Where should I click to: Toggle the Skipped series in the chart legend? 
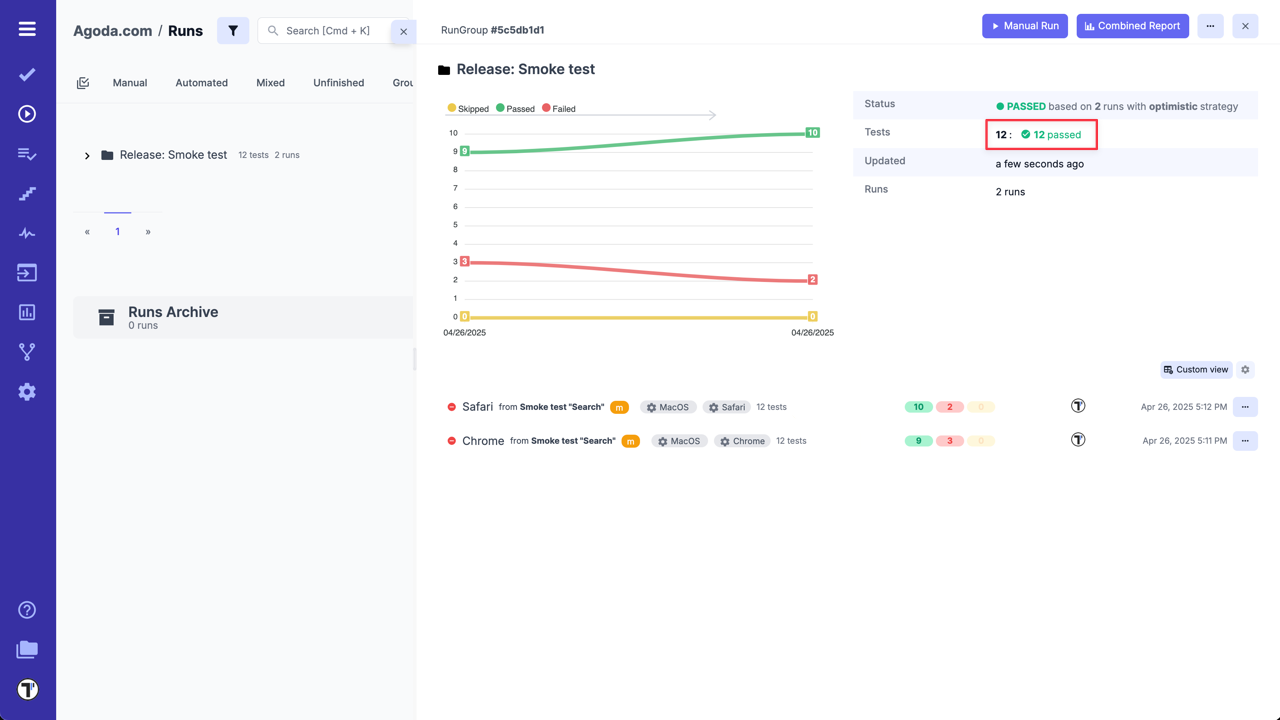point(468,108)
